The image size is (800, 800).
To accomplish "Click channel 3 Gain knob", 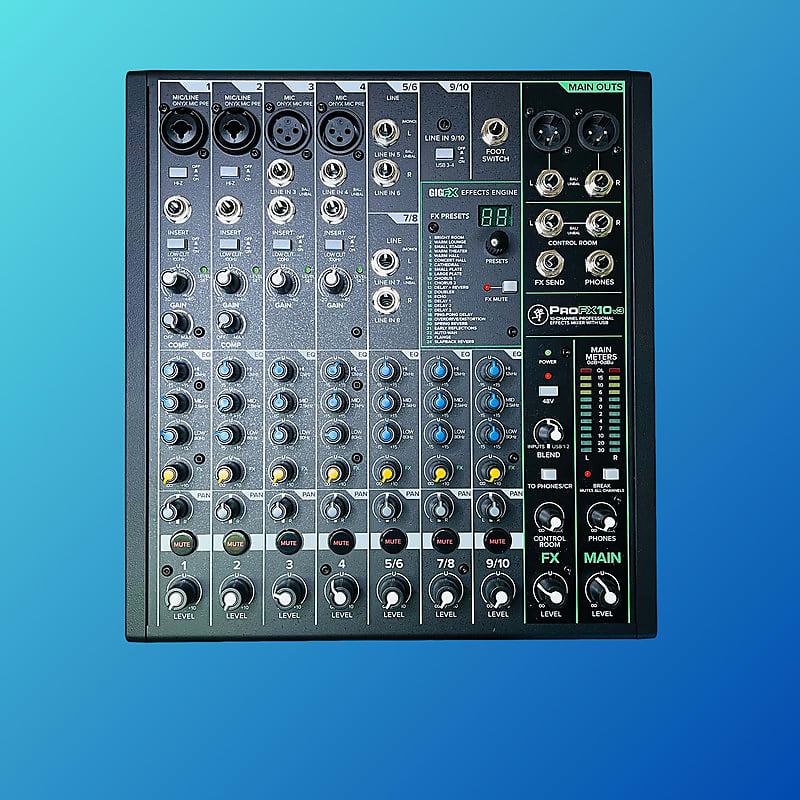I will (281, 281).
